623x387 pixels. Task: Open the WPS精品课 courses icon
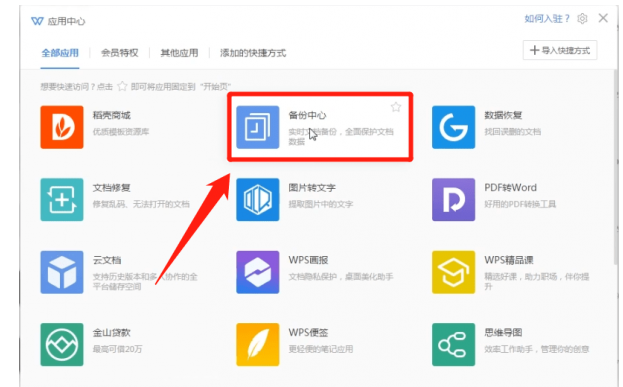453,272
